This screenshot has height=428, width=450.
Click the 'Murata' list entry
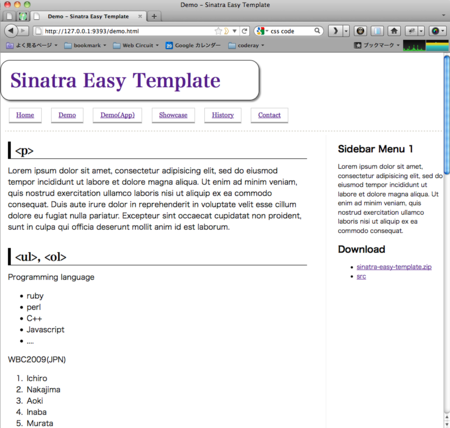pyautogui.click(x=40, y=423)
